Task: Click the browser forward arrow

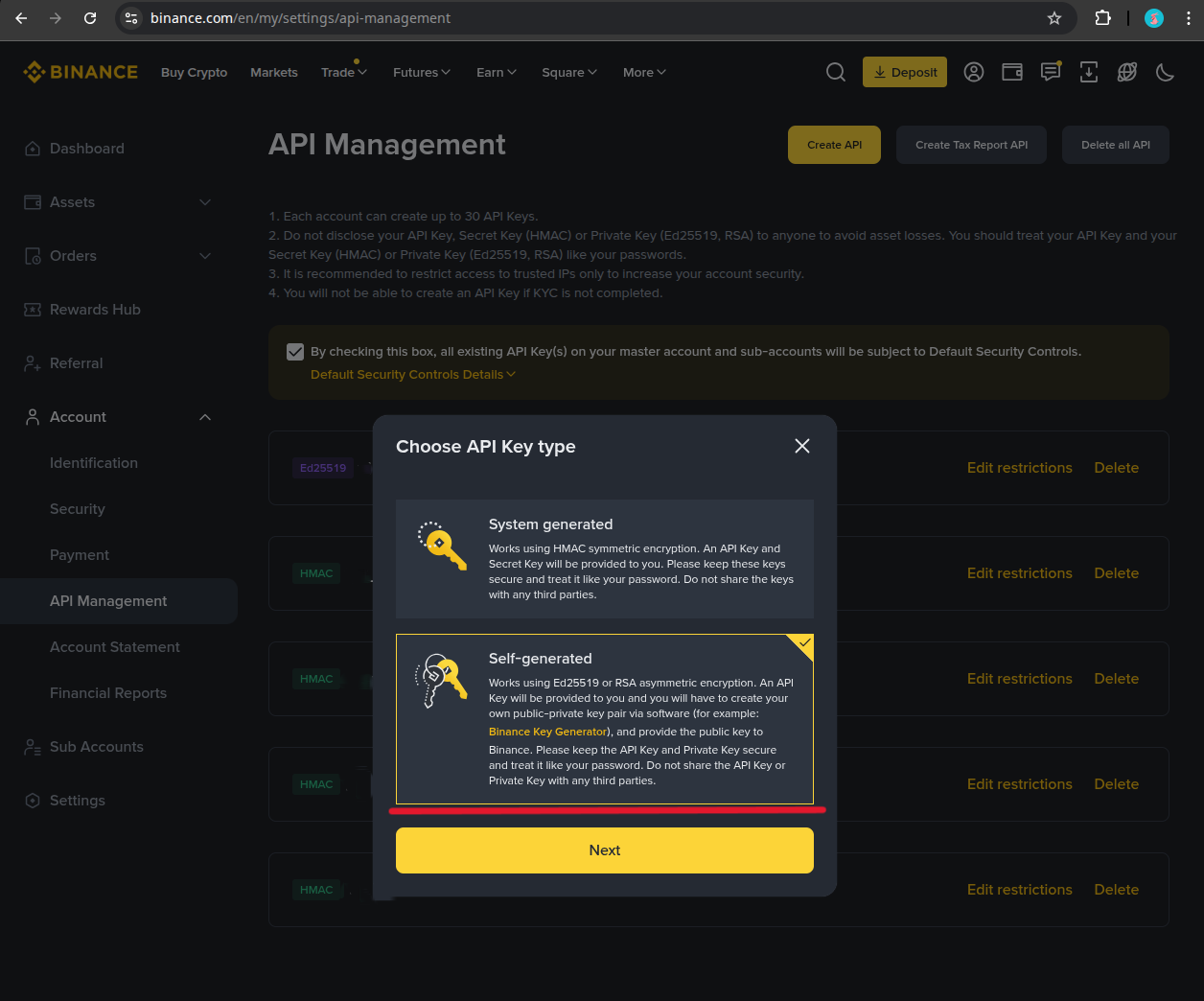Action: [x=56, y=18]
